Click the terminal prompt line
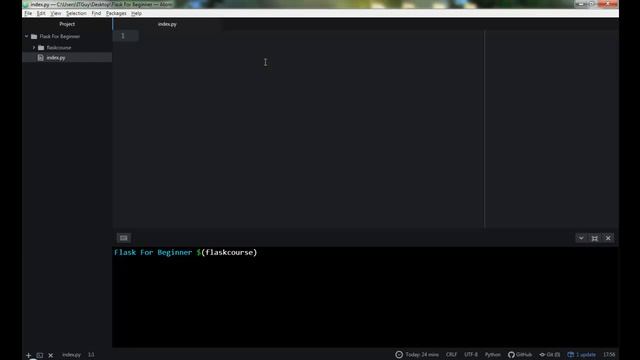640x360 pixels. [x=186, y=252]
